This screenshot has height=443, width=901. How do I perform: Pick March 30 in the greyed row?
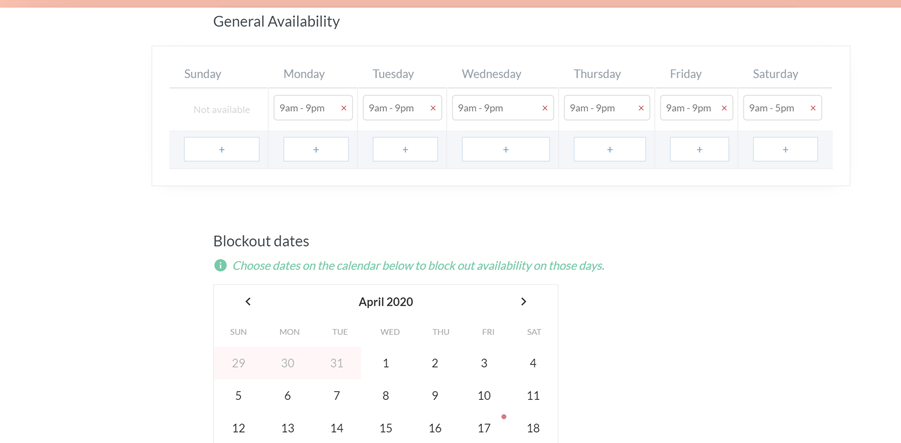[287, 363]
